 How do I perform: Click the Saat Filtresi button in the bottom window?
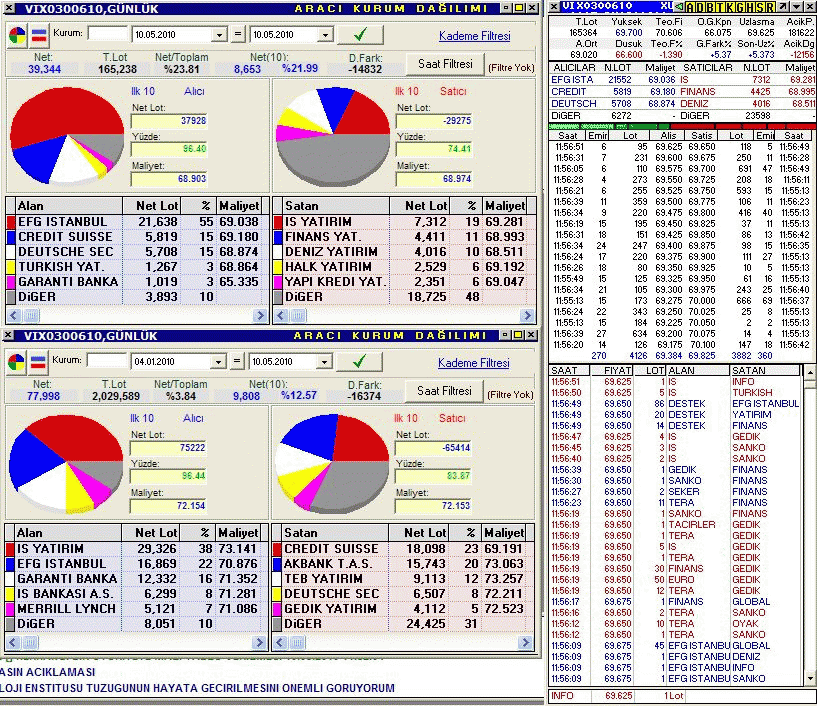pos(444,391)
